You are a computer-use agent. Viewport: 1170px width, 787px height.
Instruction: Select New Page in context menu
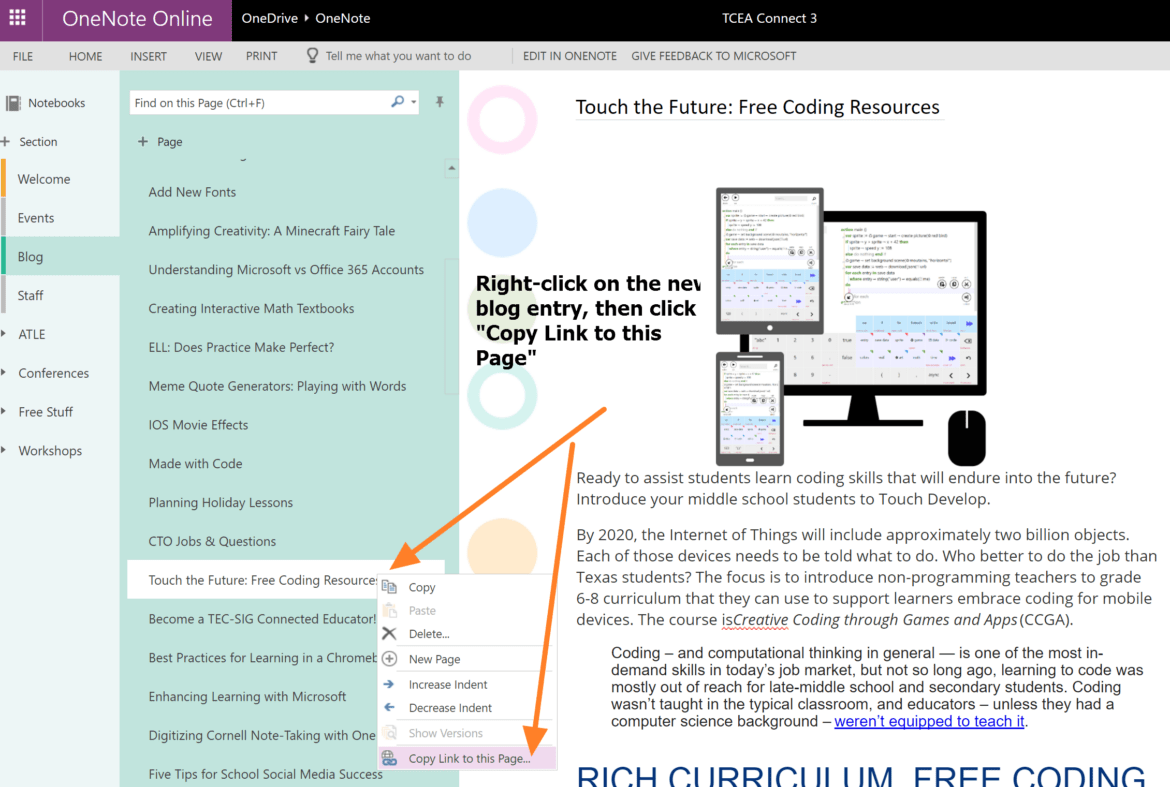click(434, 659)
